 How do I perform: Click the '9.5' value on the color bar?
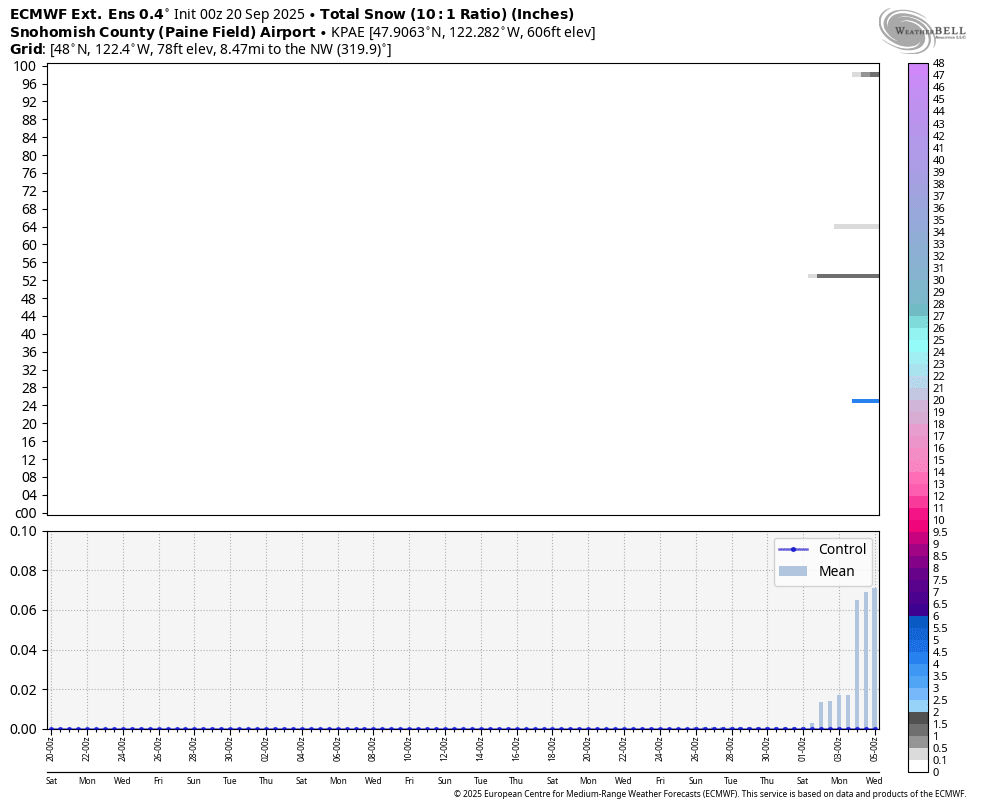coord(939,533)
